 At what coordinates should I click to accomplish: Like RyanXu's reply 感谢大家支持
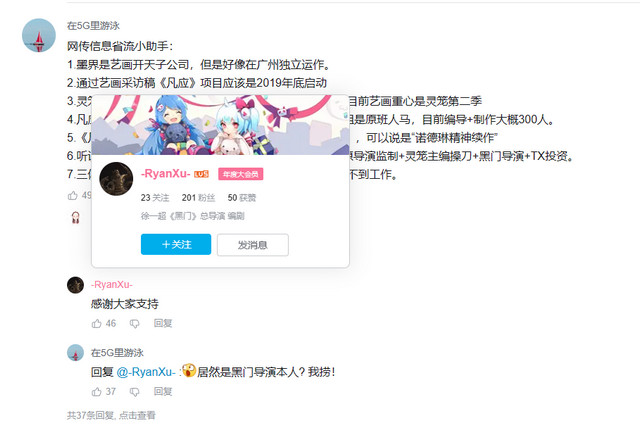(97, 324)
